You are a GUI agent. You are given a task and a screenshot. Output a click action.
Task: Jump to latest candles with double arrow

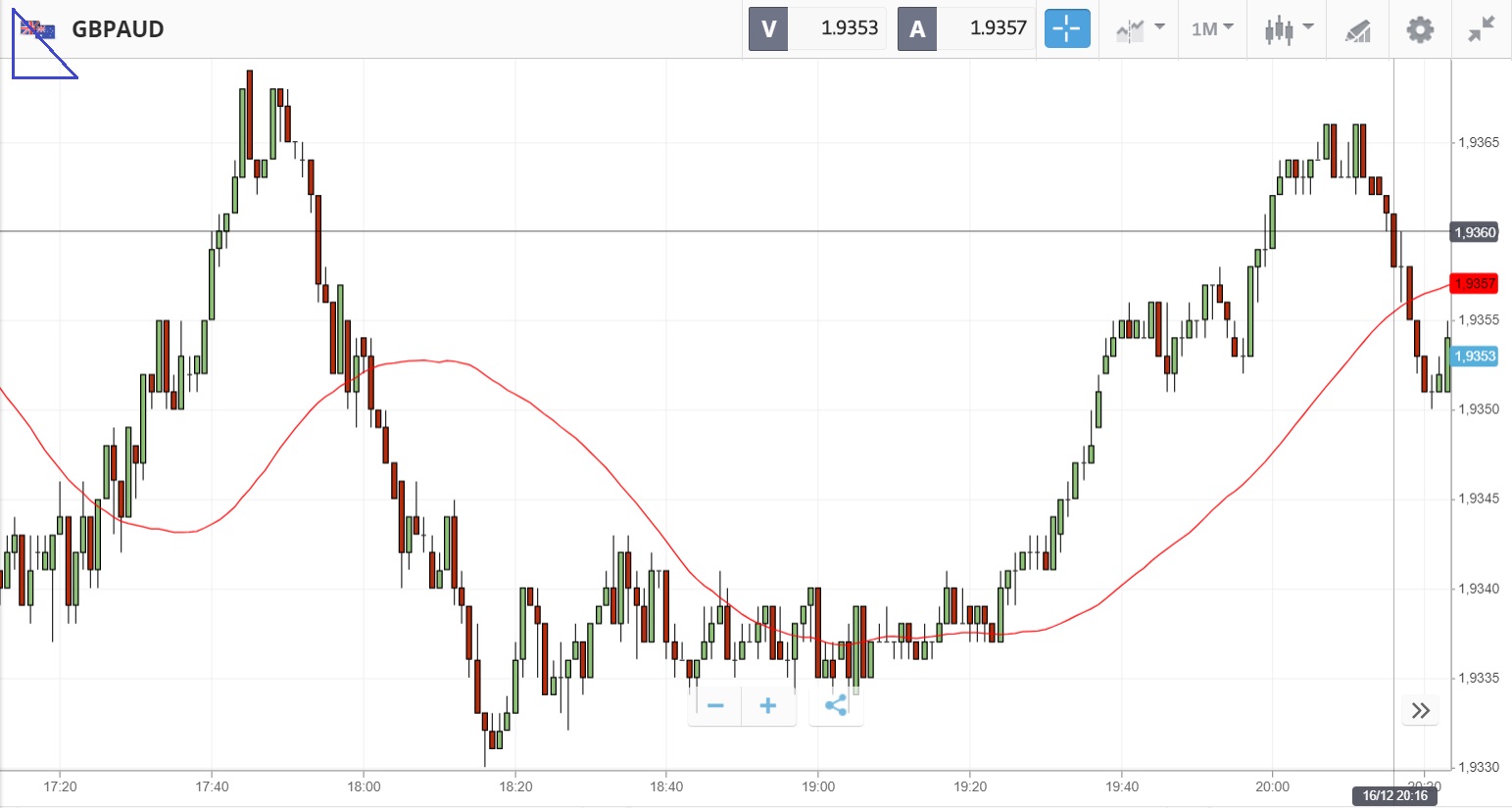(1421, 710)
